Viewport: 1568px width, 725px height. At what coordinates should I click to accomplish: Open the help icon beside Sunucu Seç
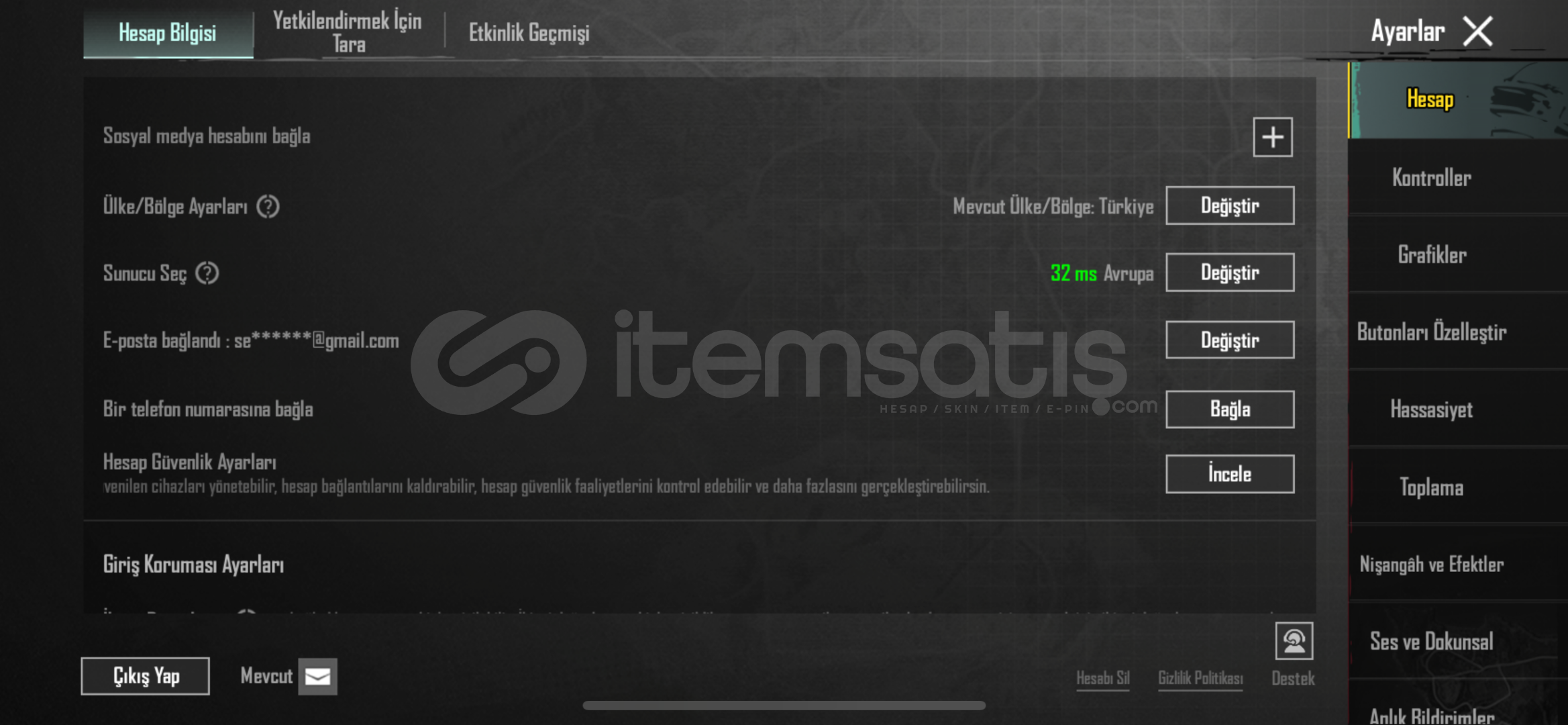tap(207, 273)
